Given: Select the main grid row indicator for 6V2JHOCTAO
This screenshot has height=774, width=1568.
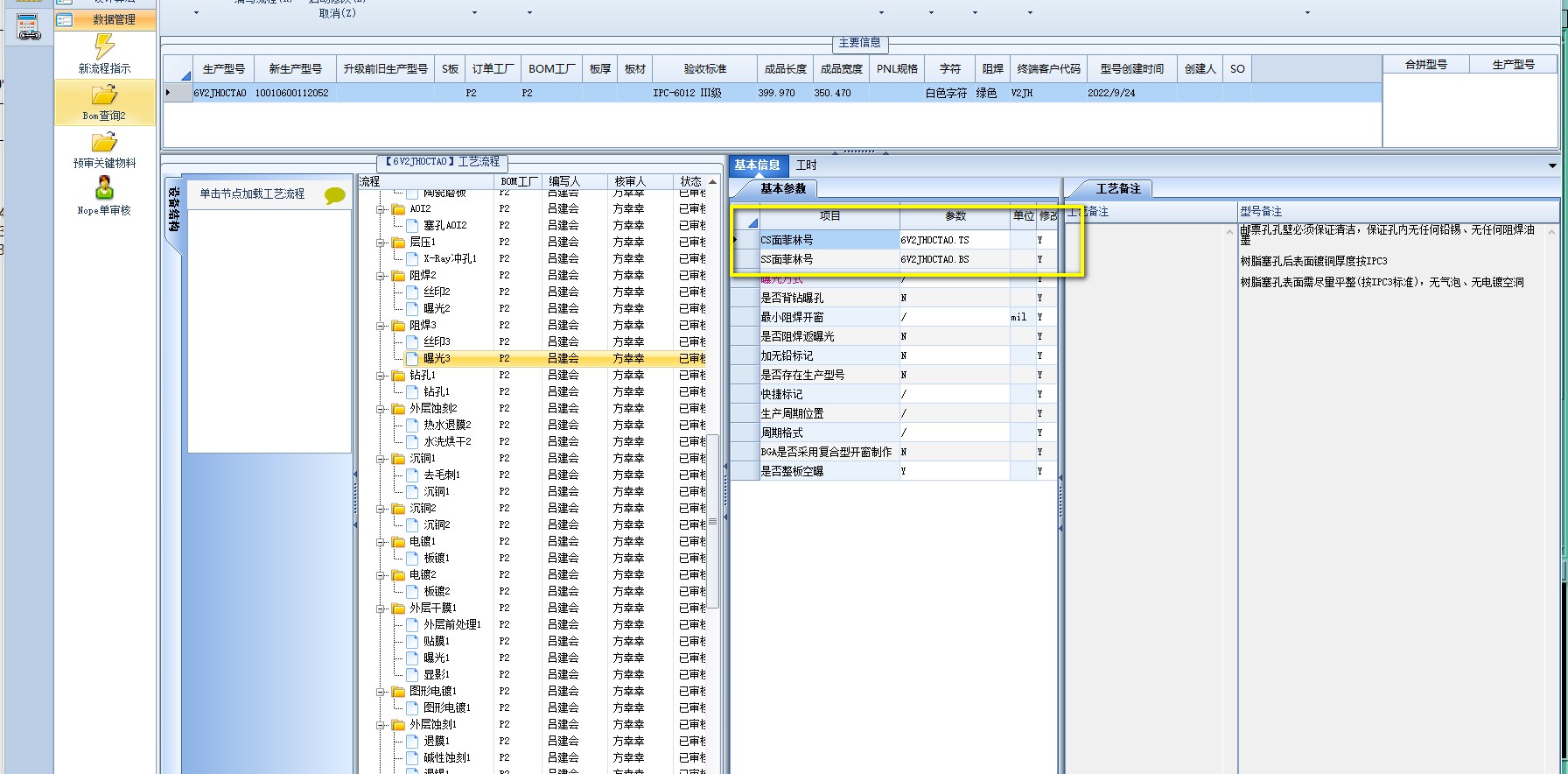Looking at the screenshot, I should coord(178,93).
